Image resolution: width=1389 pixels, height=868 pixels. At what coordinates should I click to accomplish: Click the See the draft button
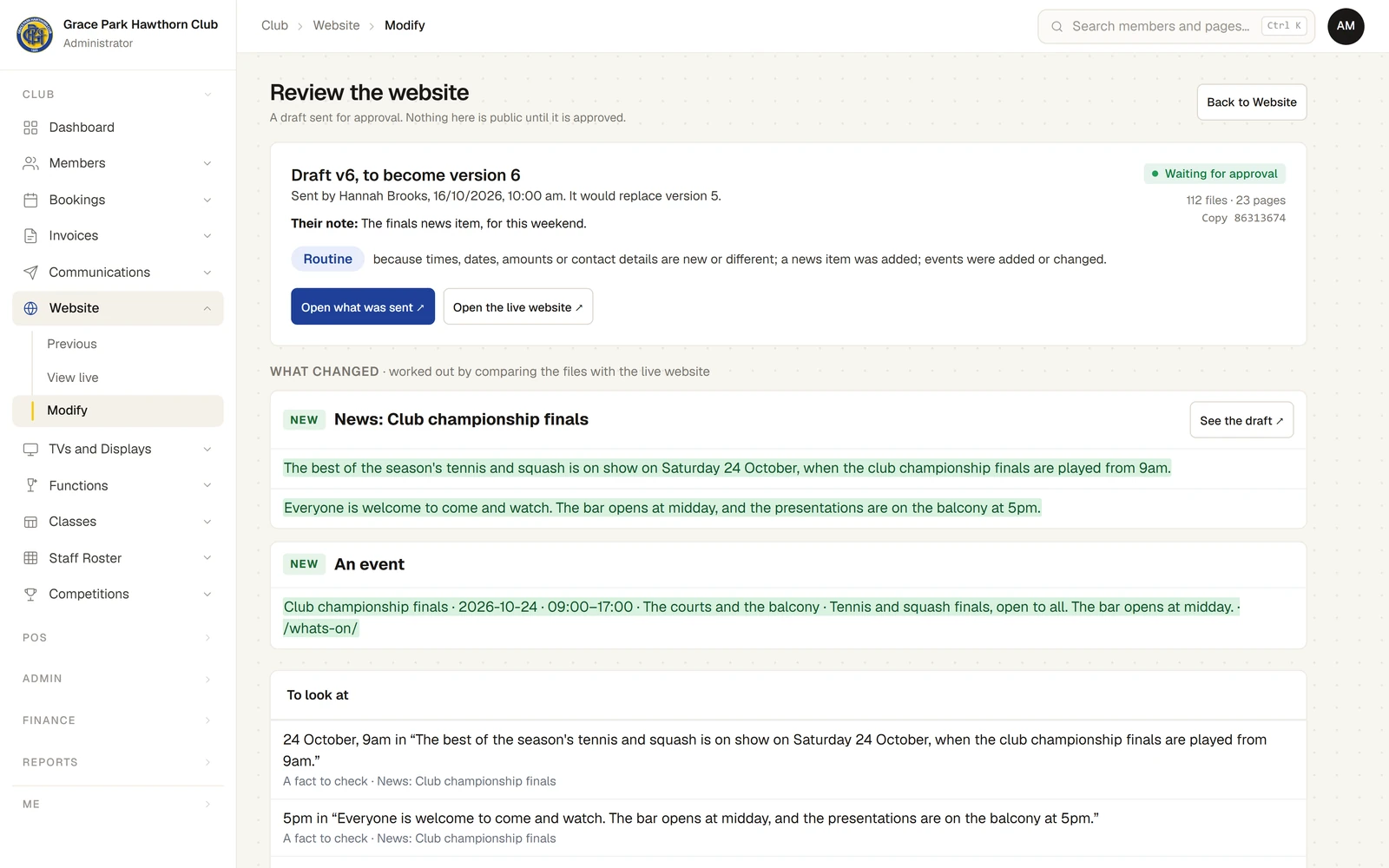coord(1241,420)
